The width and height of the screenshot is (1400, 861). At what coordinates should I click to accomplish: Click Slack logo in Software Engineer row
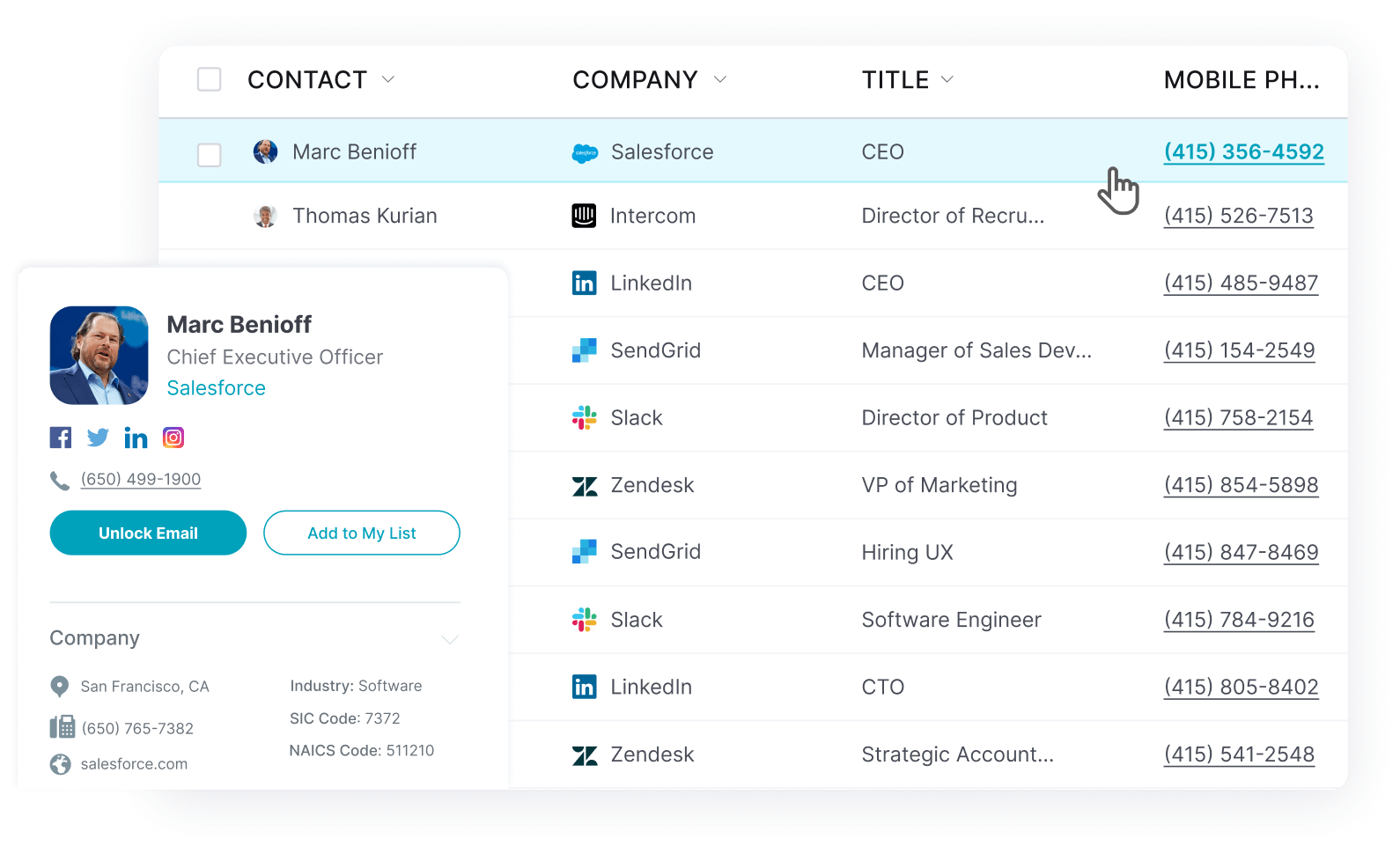584,620
